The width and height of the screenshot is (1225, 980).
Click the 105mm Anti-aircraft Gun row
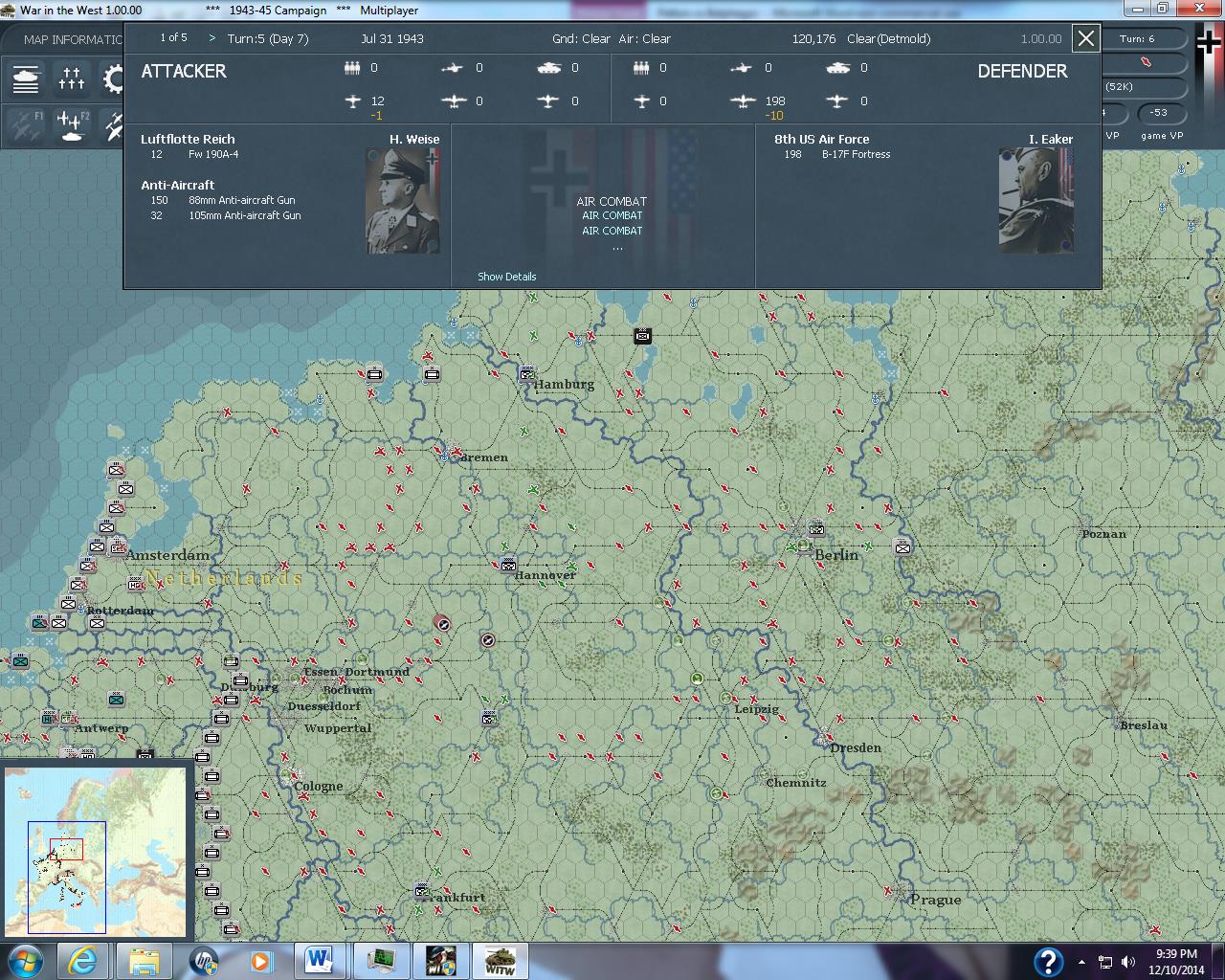226,215
